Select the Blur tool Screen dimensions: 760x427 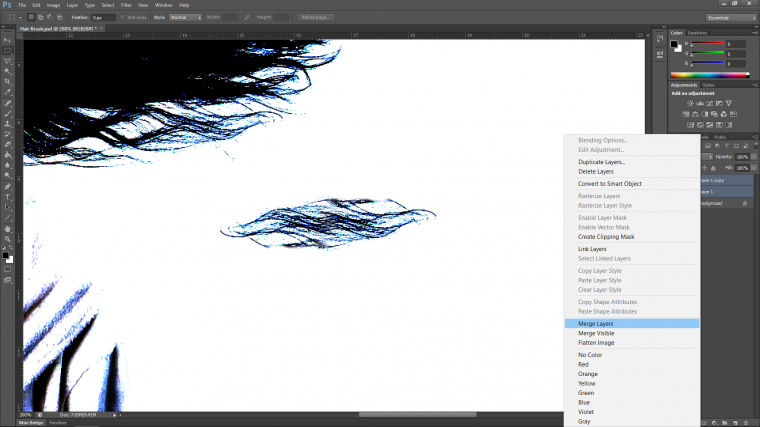[x=7, y=165]
